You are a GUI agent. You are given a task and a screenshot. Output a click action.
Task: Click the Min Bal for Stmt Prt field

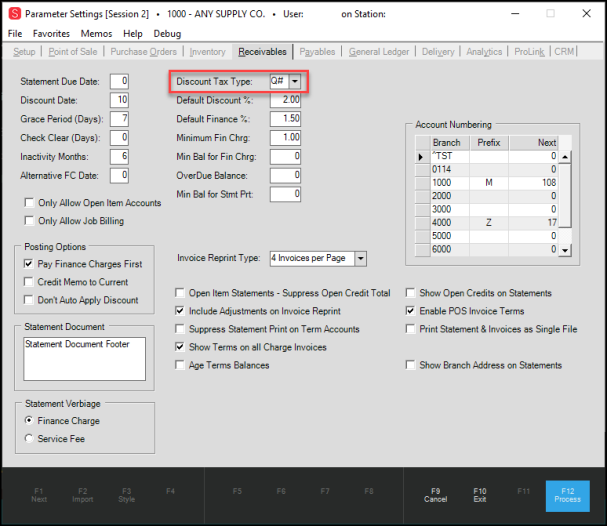pos(285,194)
